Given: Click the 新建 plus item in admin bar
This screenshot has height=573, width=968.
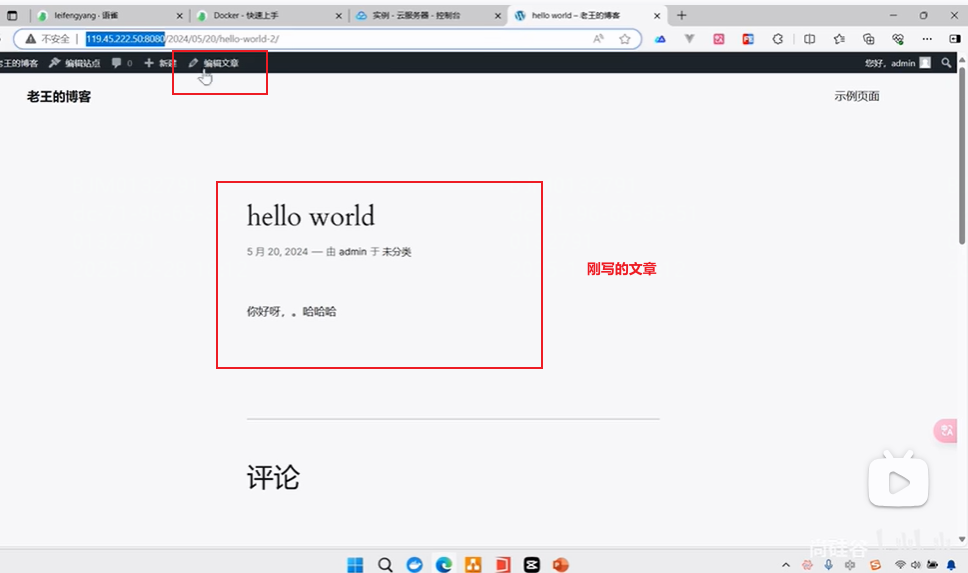Looking at the screenshot, I should point(161,63).
